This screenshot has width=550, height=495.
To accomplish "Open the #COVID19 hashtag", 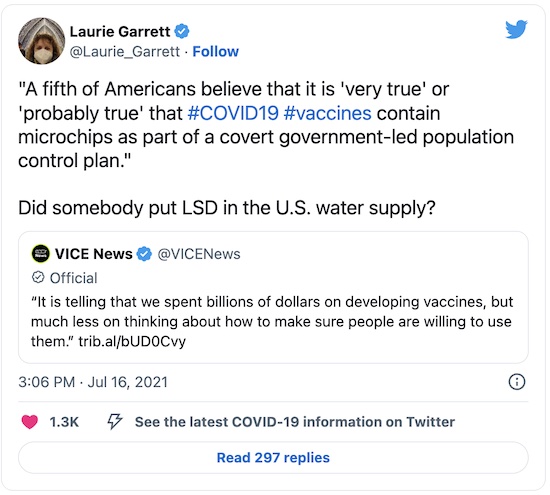I will click(233, 113).
